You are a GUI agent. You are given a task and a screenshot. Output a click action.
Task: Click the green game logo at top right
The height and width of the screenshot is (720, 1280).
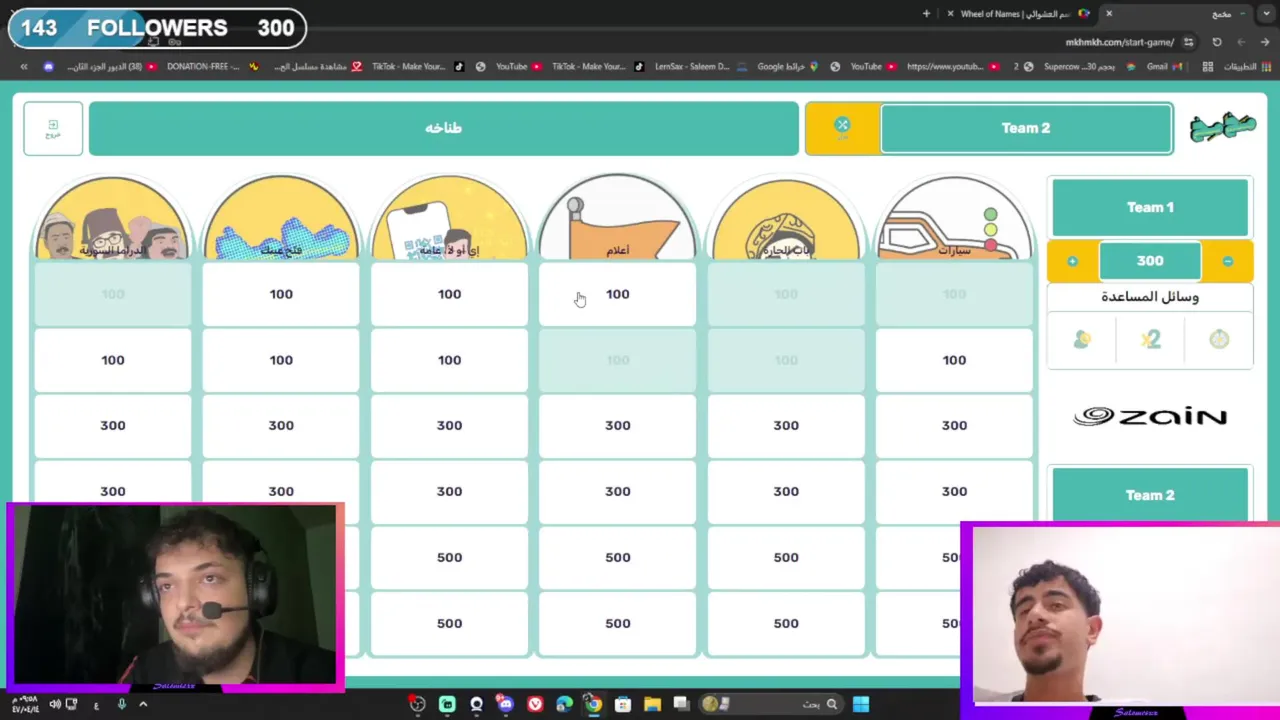[x=1222, y=128]
